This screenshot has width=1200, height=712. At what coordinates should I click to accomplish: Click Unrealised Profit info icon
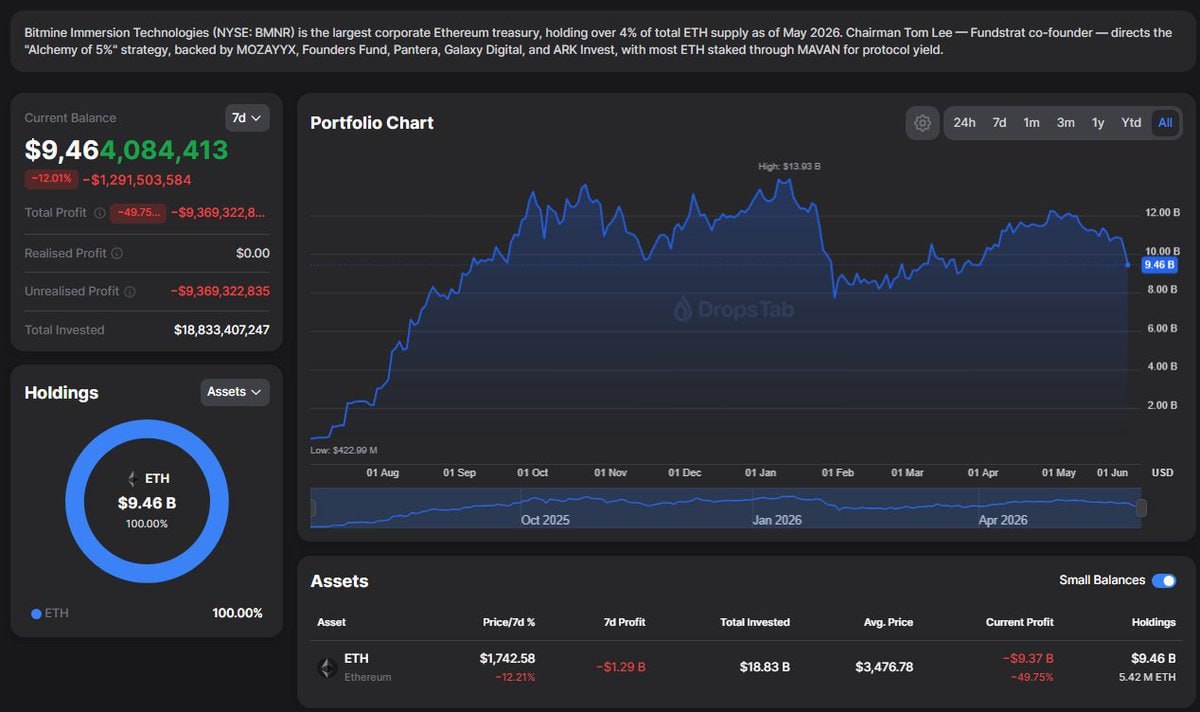point(130,292)
